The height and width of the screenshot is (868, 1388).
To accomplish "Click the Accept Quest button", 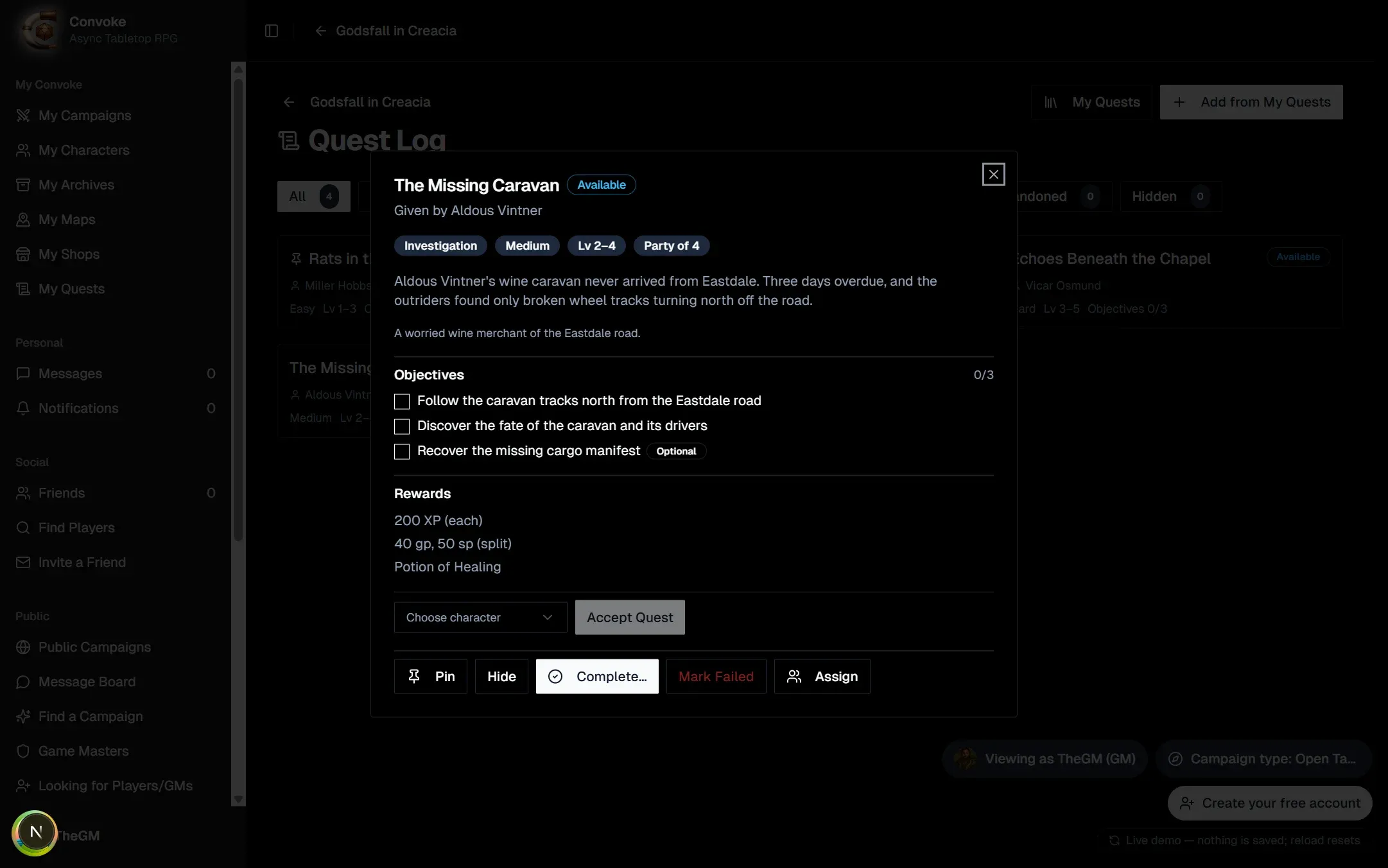I will point(630,617).
